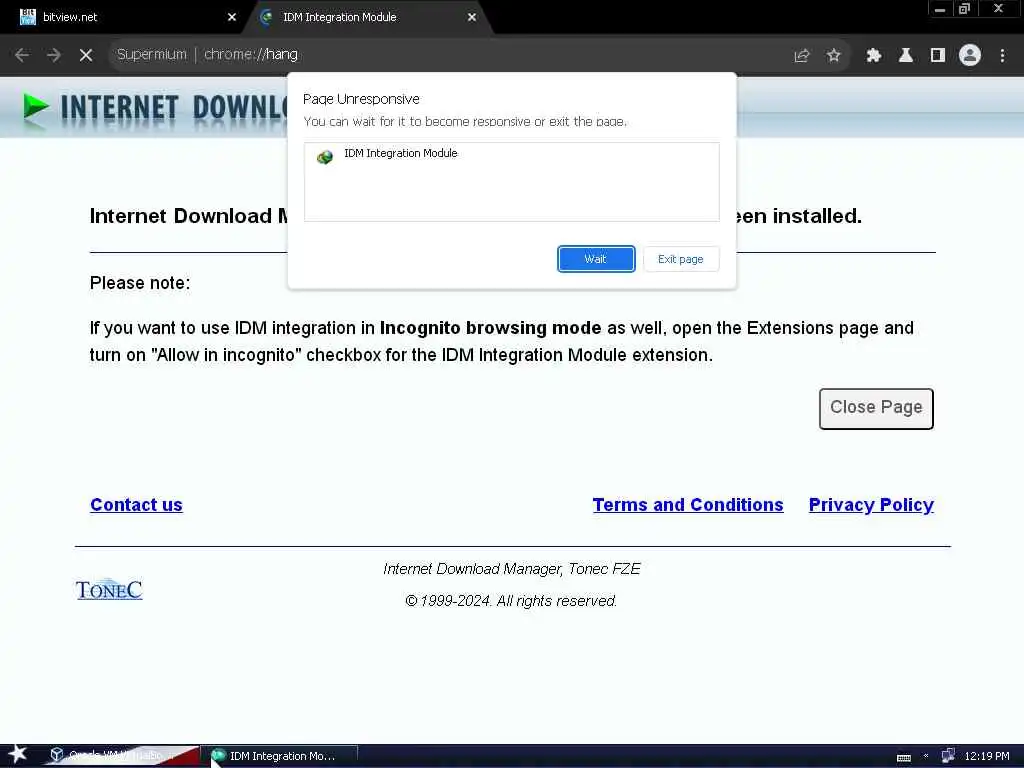Open the experiments flask icon in toolbar

(905, 56)
